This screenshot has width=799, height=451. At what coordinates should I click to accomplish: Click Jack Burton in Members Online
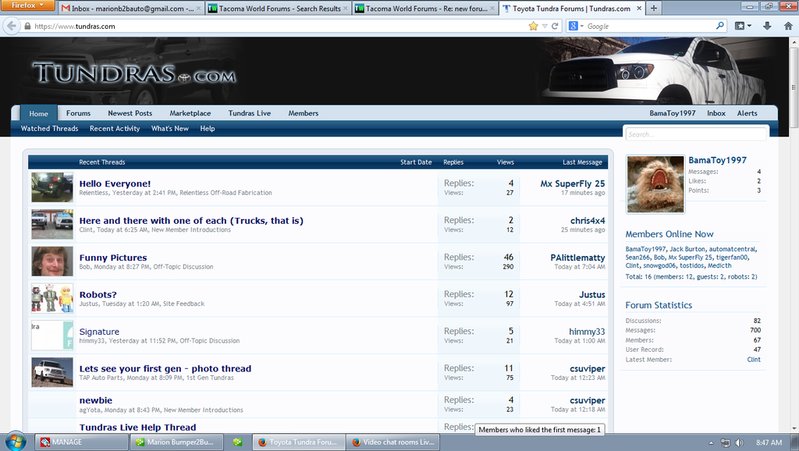687,249
